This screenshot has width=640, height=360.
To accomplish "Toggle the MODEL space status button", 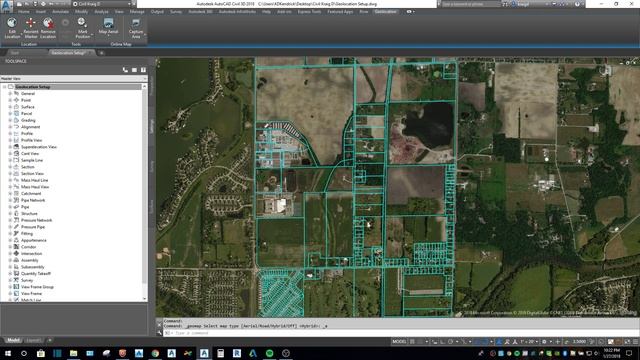I will coord(399,341).
